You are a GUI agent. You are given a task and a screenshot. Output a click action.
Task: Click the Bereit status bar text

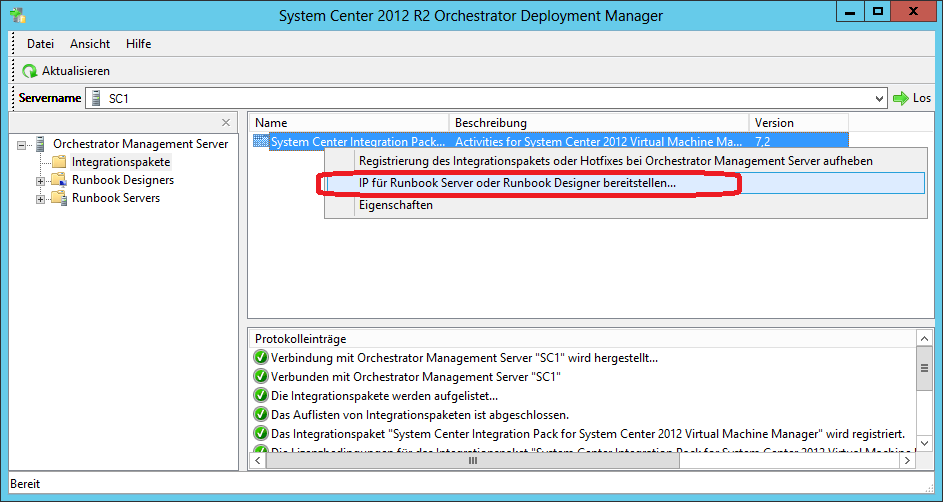coord(25,483)
